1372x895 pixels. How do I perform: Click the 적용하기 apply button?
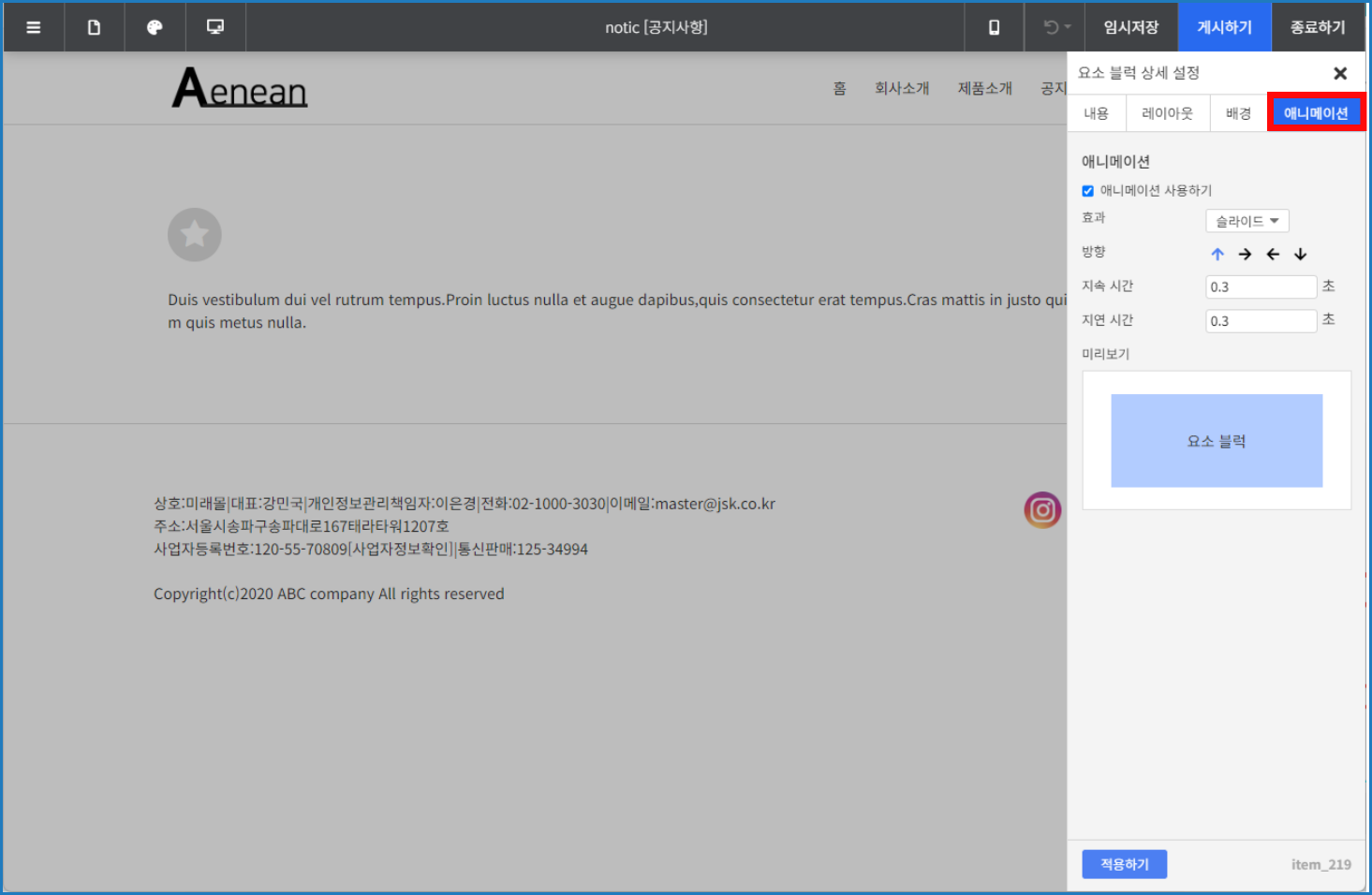(x=1124, y=864)
